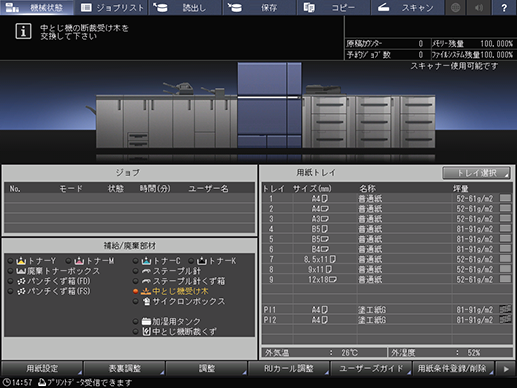The height and width of the screenshot is (388, 517).
Task: Click the 加湿用タンク status indicator dot
Action: point(136,322)
